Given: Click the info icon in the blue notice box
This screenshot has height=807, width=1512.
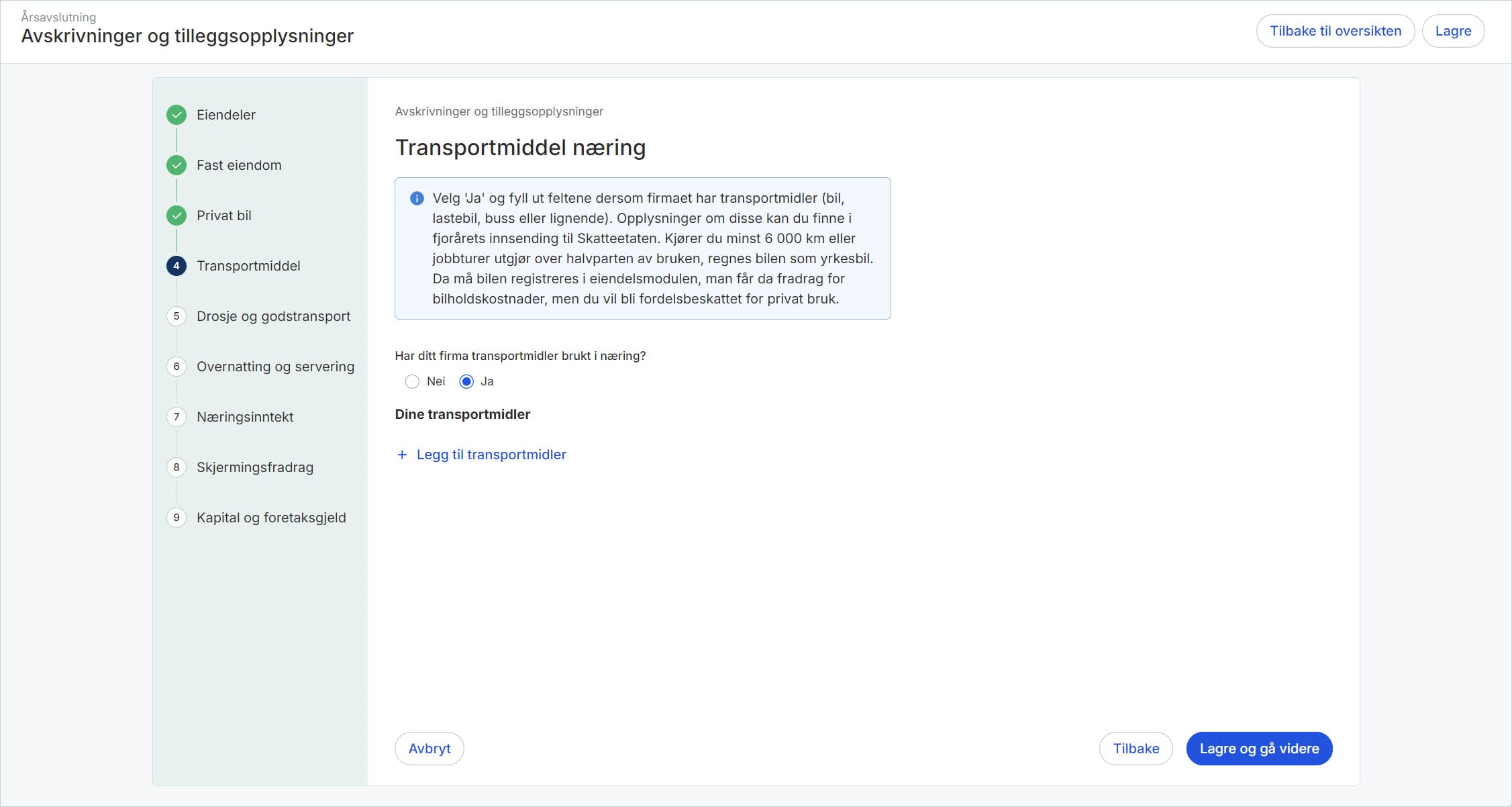Looking at the screenshot, I should pos(415,198).
